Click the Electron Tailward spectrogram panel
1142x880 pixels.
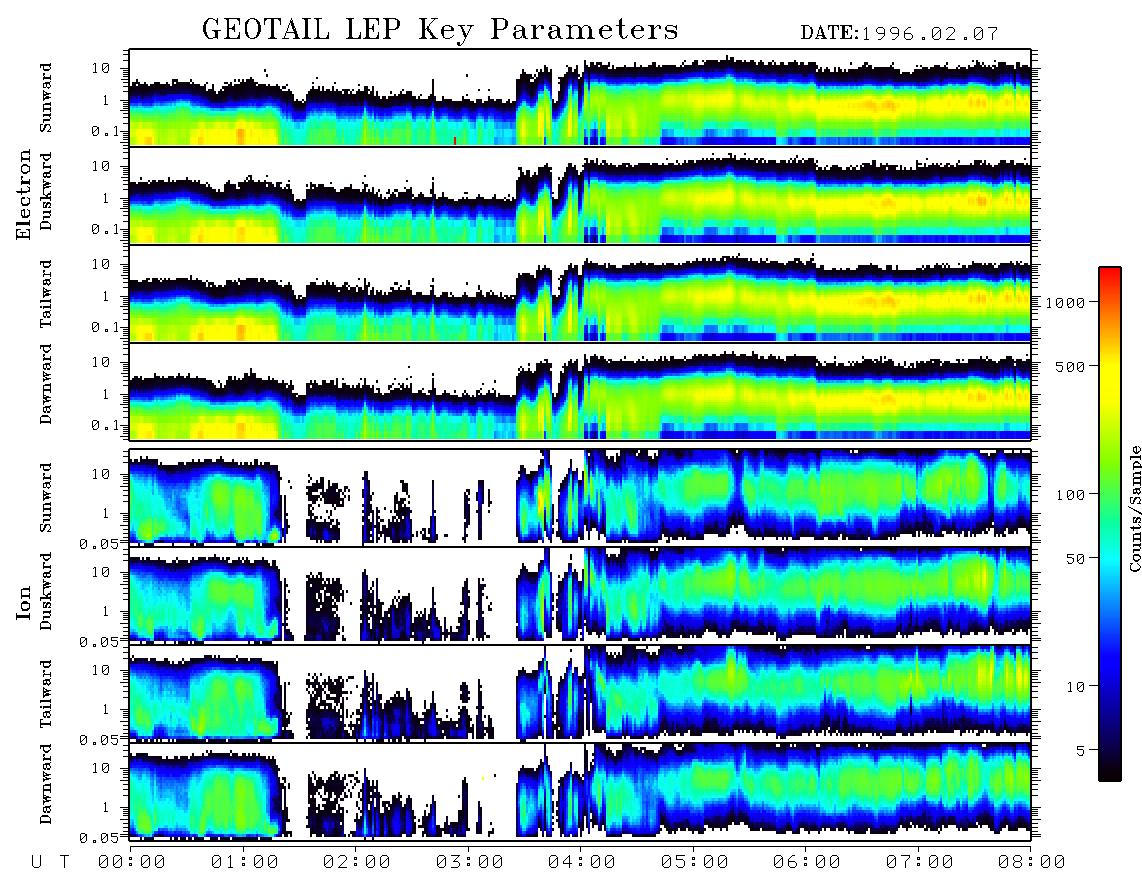580,294
